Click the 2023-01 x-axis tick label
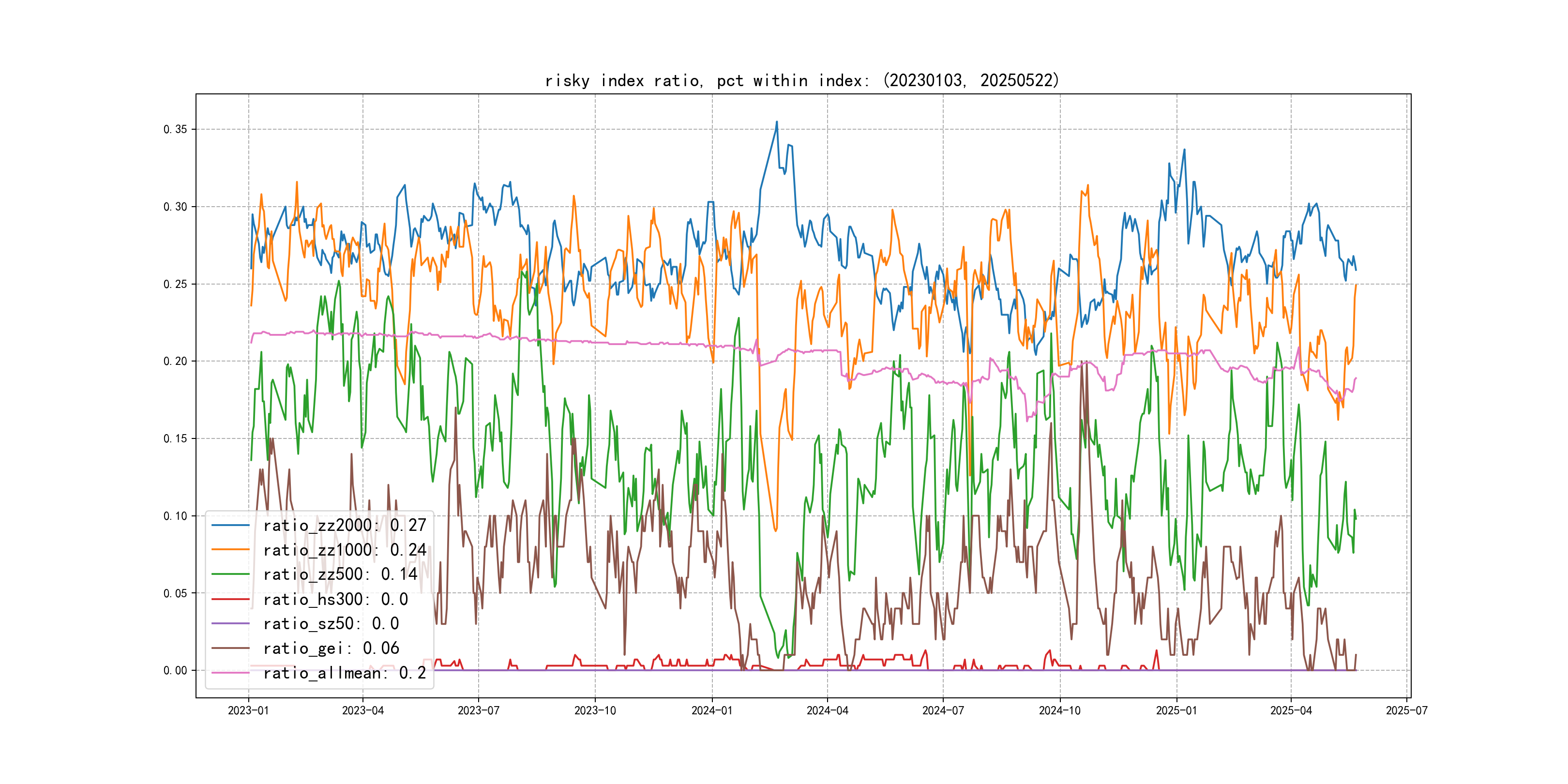 248,710
